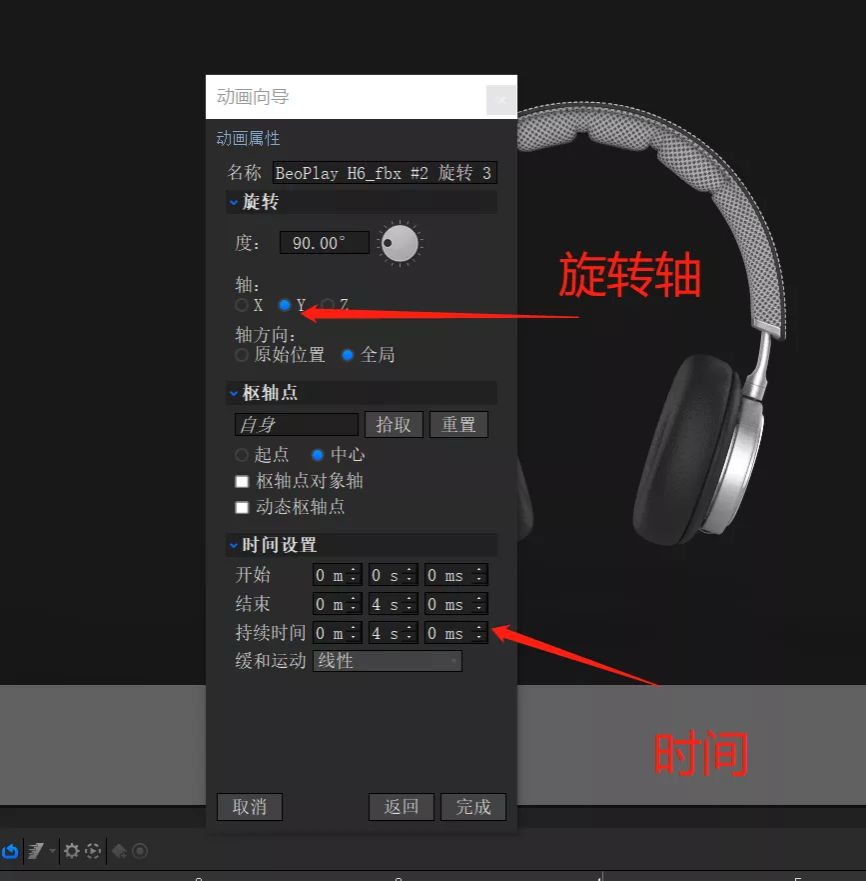Choose 原始位置 axis orientation
This screenshot has width=866, height=881.
242,355
